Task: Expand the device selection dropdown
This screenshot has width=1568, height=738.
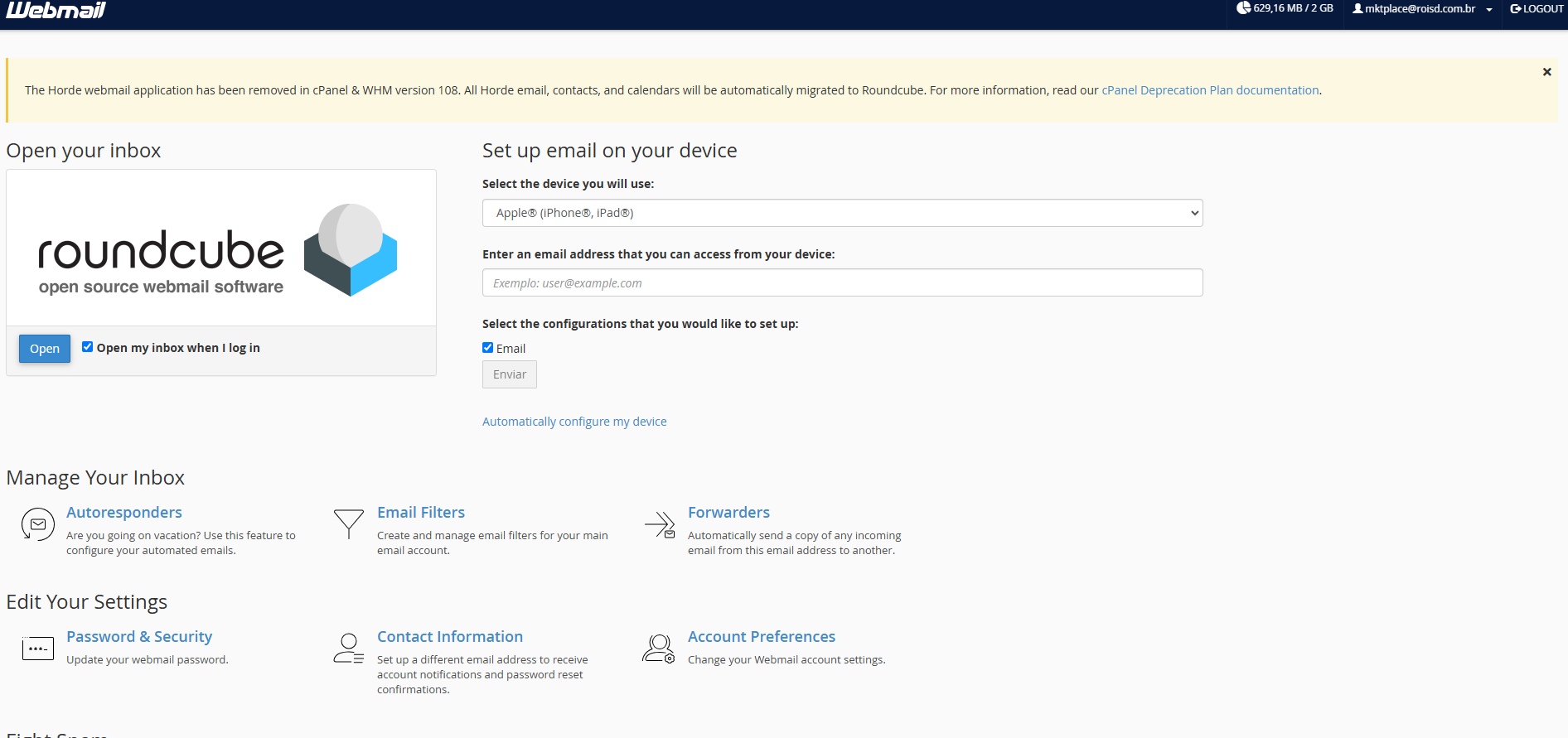Action: click(842, 213)
